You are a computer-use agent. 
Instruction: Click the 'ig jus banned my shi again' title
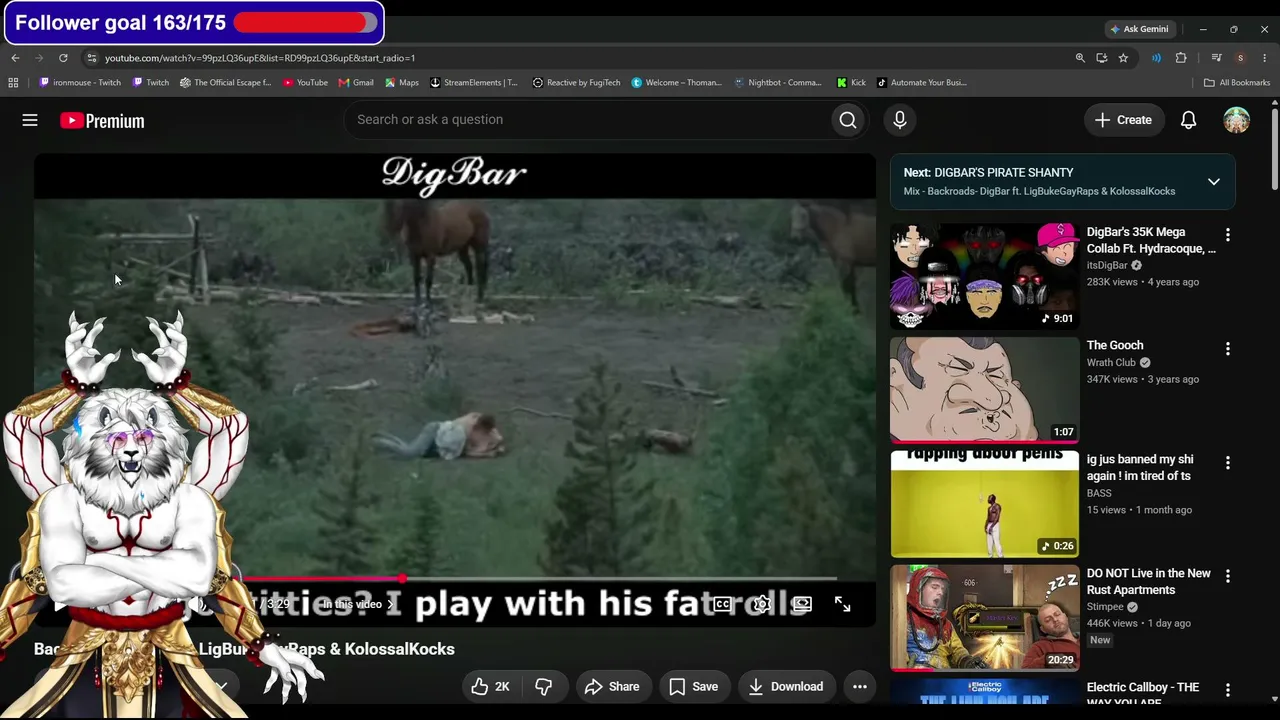tap(1139, 468)
